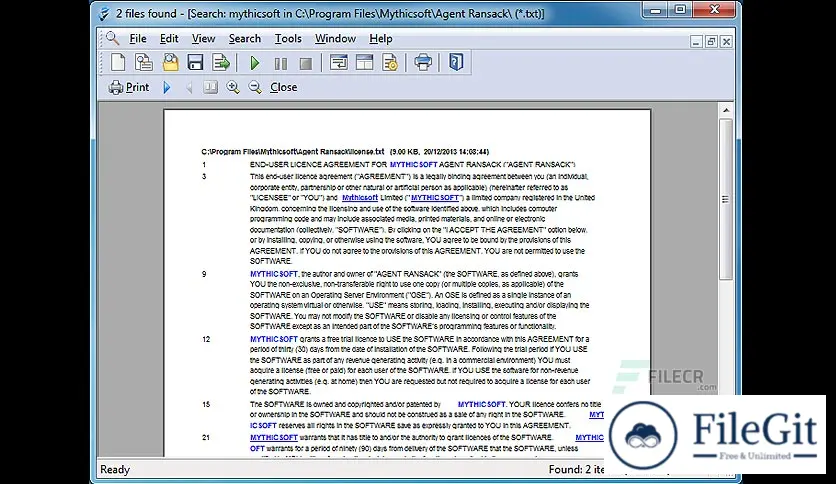The image size is (836, 484).
Task: Close the inner document window
Action: point(726,42)
